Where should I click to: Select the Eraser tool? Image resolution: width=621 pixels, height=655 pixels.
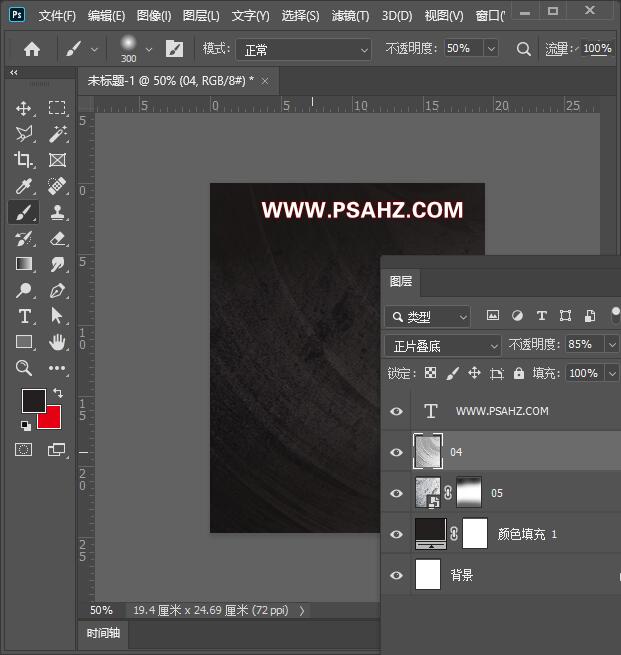[x=57, y=239]
